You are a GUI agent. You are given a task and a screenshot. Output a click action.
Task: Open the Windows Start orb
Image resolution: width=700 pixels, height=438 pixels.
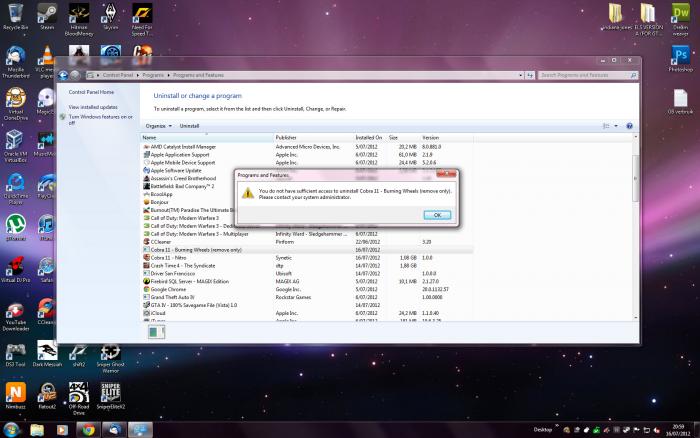click(11, 430)
